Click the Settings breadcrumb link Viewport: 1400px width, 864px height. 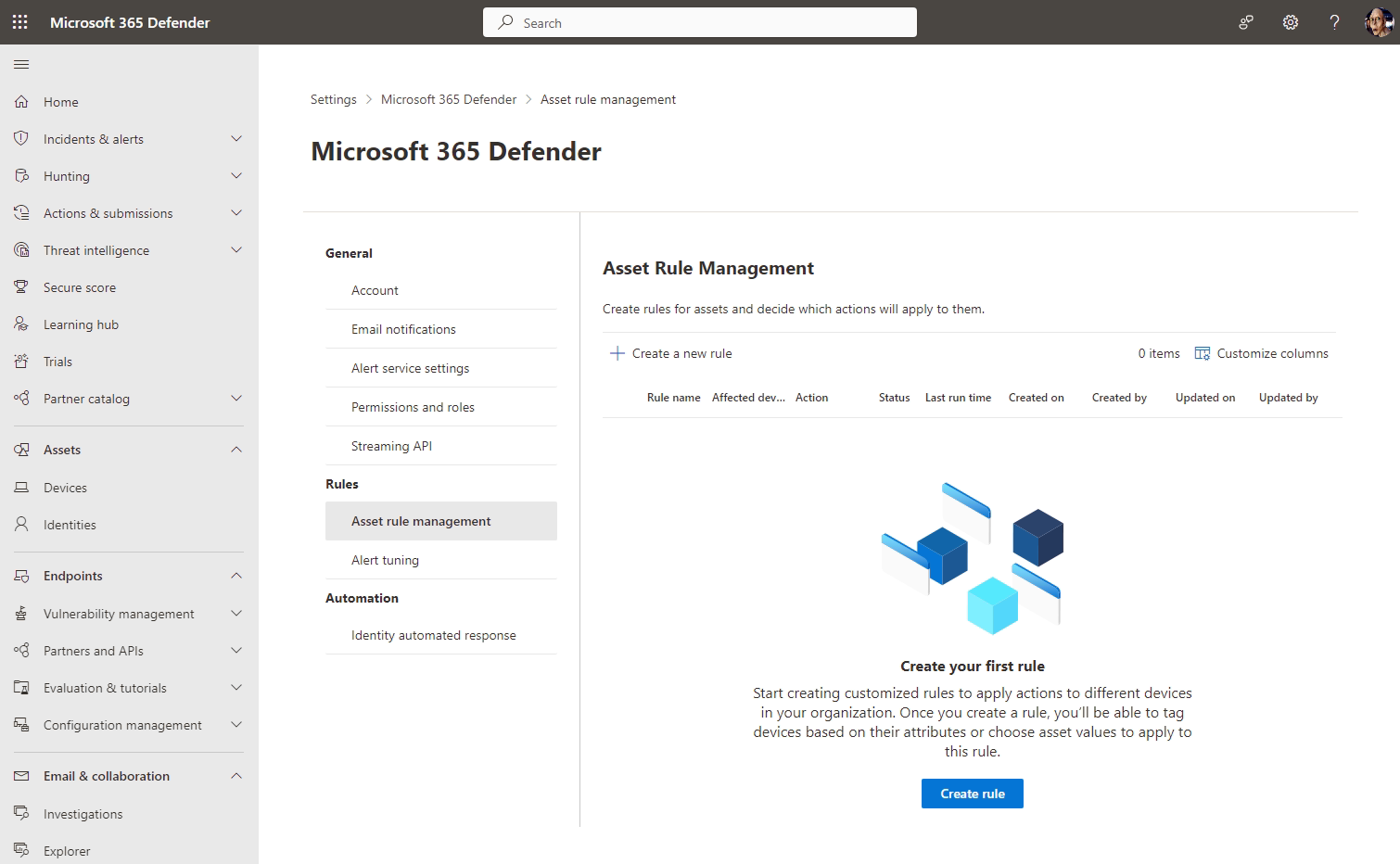point(333,99)
